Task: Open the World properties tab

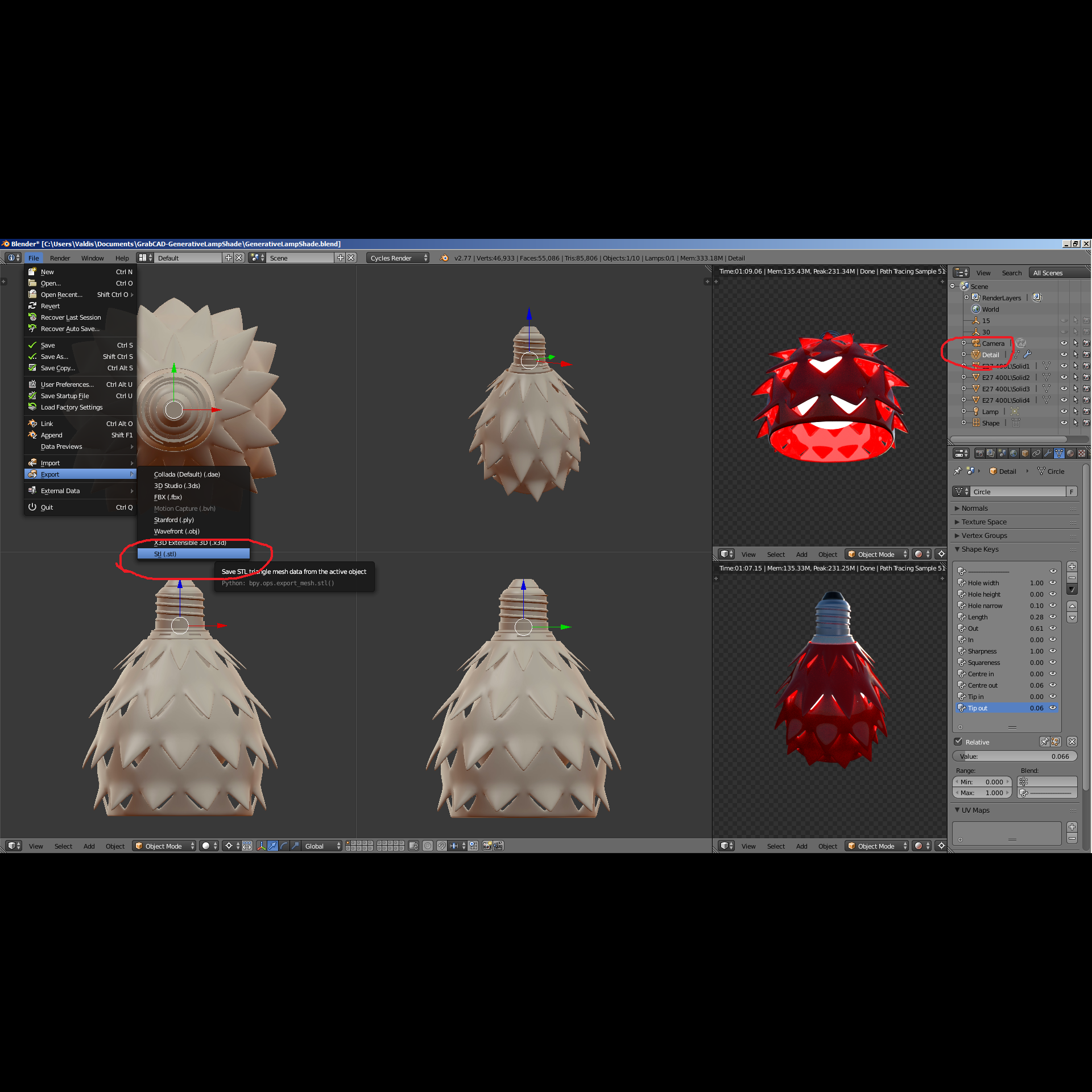Action: 1014,453
